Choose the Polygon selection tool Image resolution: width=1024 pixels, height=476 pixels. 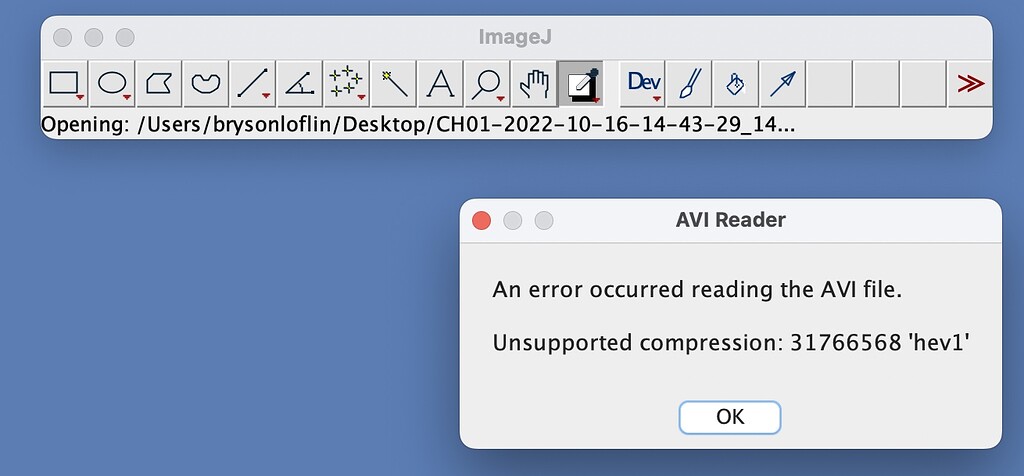click(159, 84)
